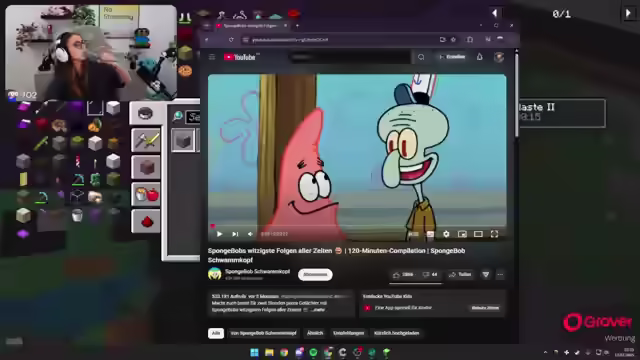Select the Von SpongeBob Schwammkopf chip

tap(263, 333)
